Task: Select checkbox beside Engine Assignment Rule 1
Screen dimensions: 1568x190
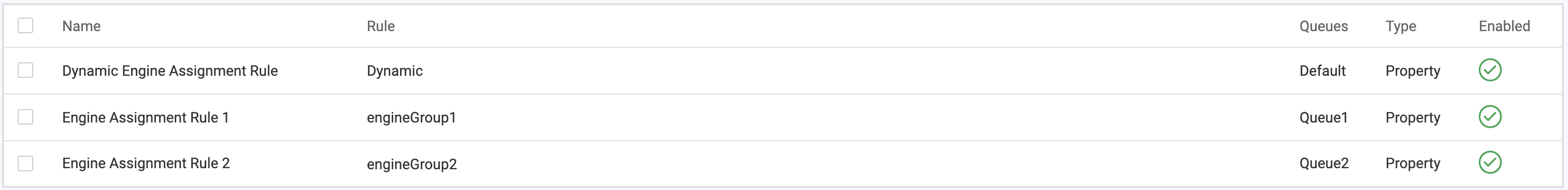Action: (x=25, y=117)
